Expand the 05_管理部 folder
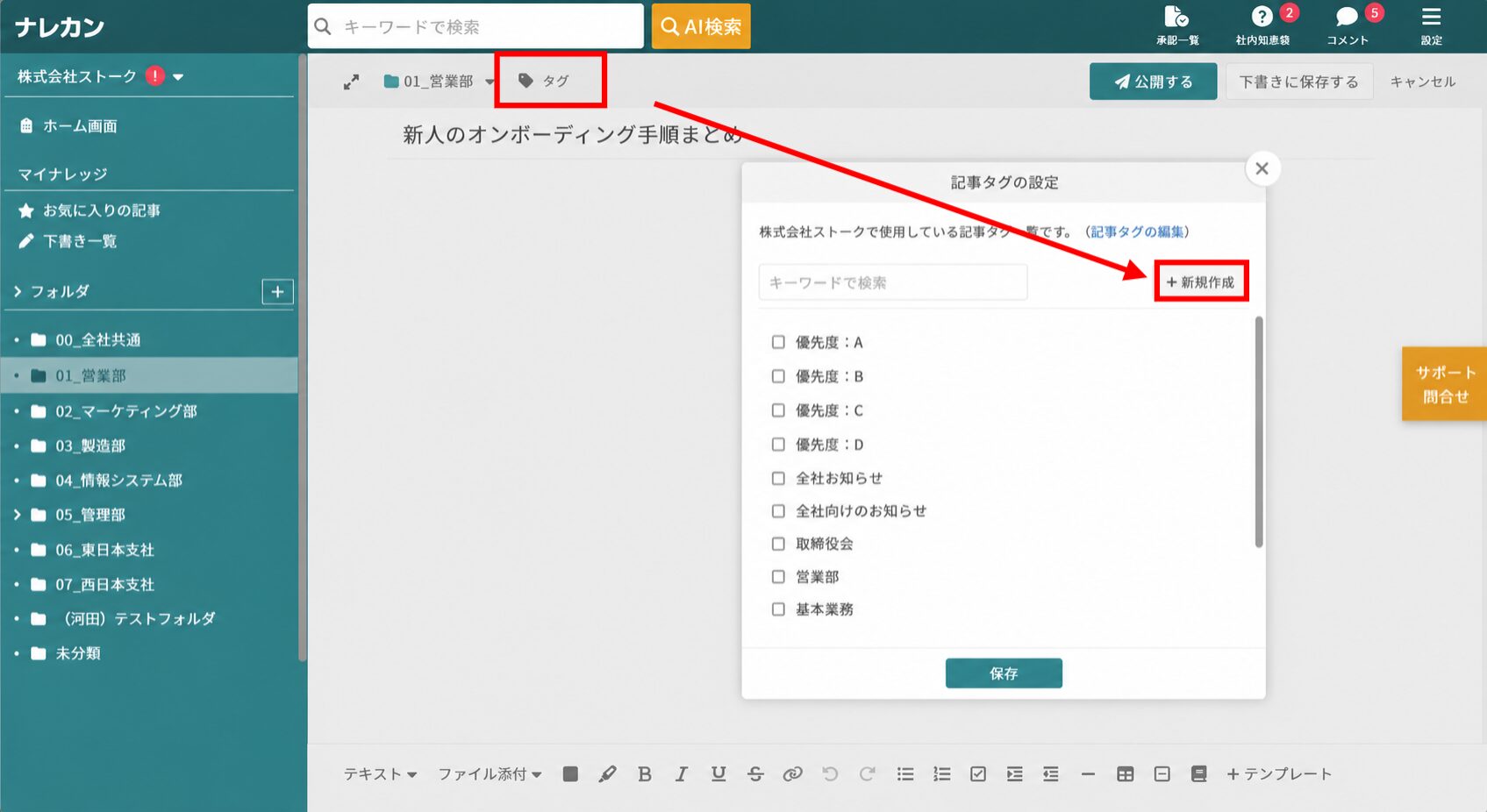The width and height of the screenshot is (1487, 812). coord(17,515)
